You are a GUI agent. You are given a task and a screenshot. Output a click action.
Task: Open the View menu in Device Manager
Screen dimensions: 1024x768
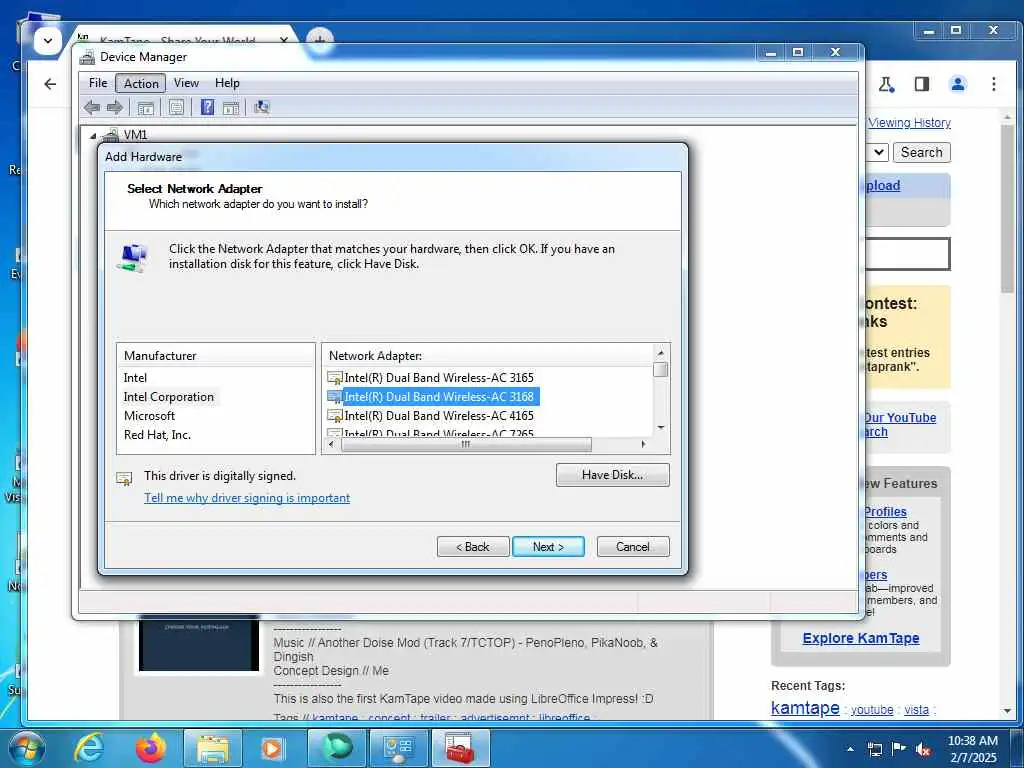click(186, 83)
